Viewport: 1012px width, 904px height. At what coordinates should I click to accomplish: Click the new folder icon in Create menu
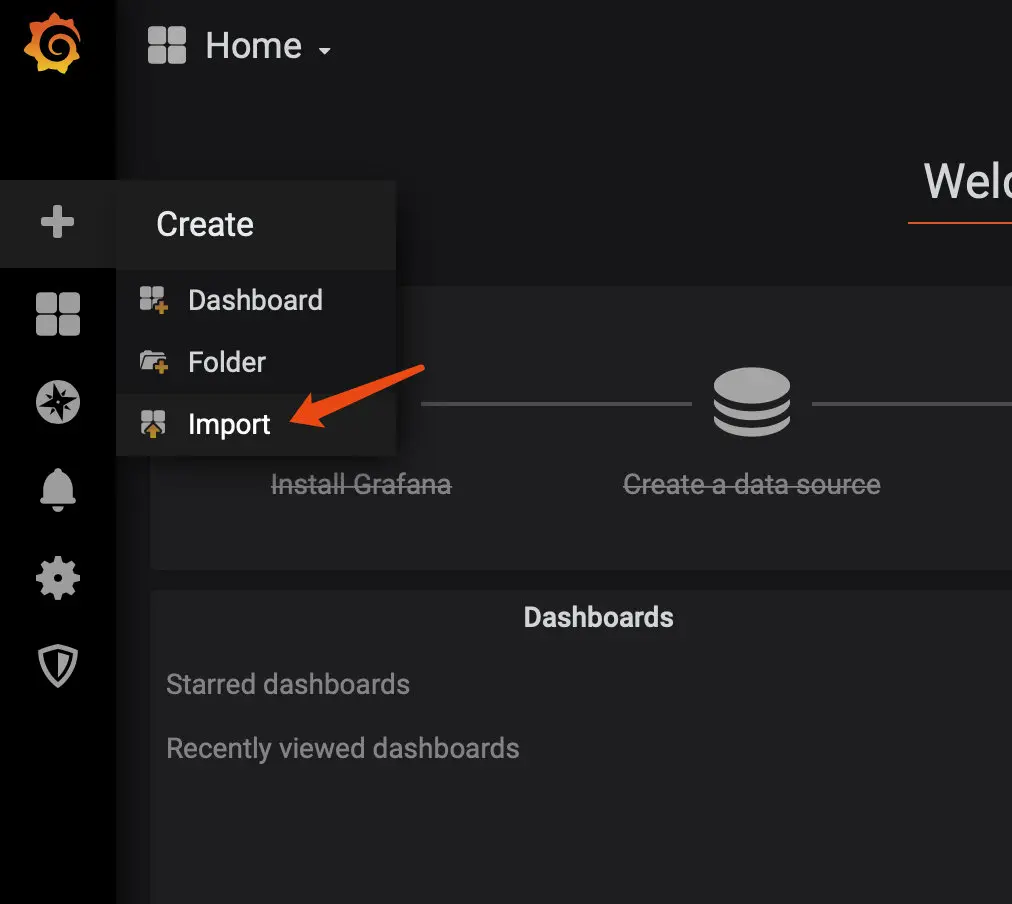click(x=154, y=362)
